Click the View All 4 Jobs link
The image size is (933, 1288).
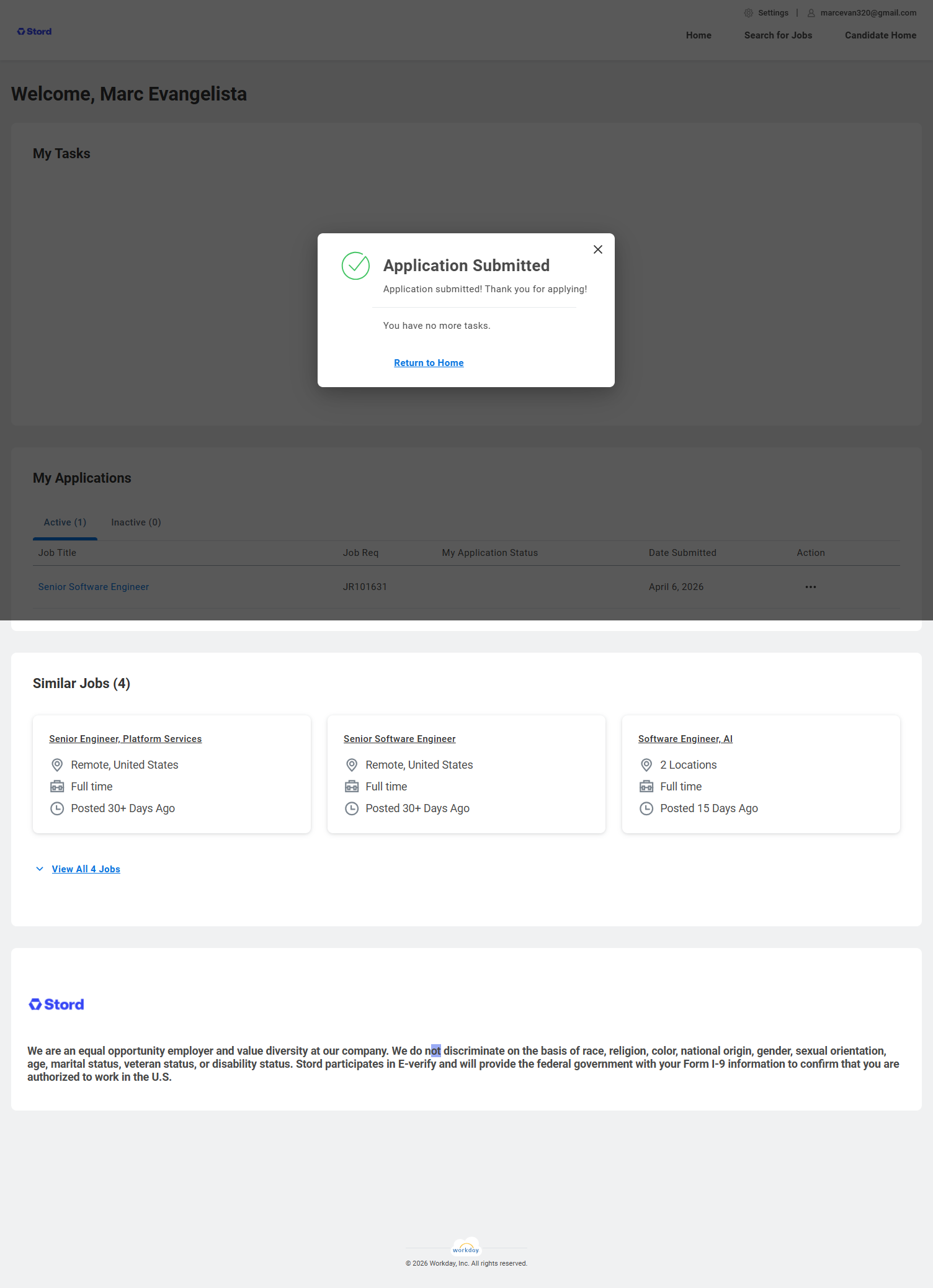coord(86,869)
